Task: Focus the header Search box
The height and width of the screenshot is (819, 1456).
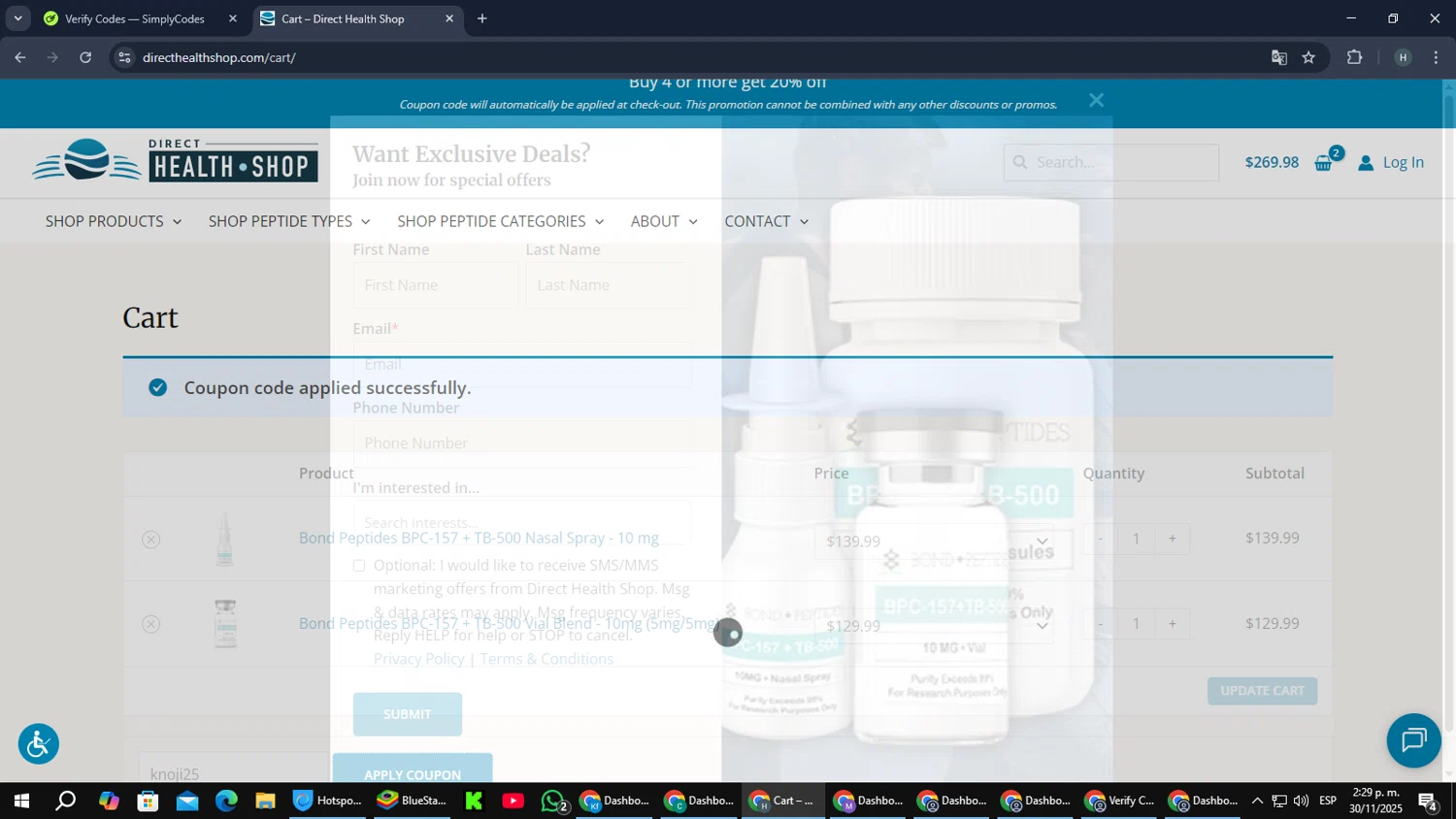Action: coord(1110,162)
